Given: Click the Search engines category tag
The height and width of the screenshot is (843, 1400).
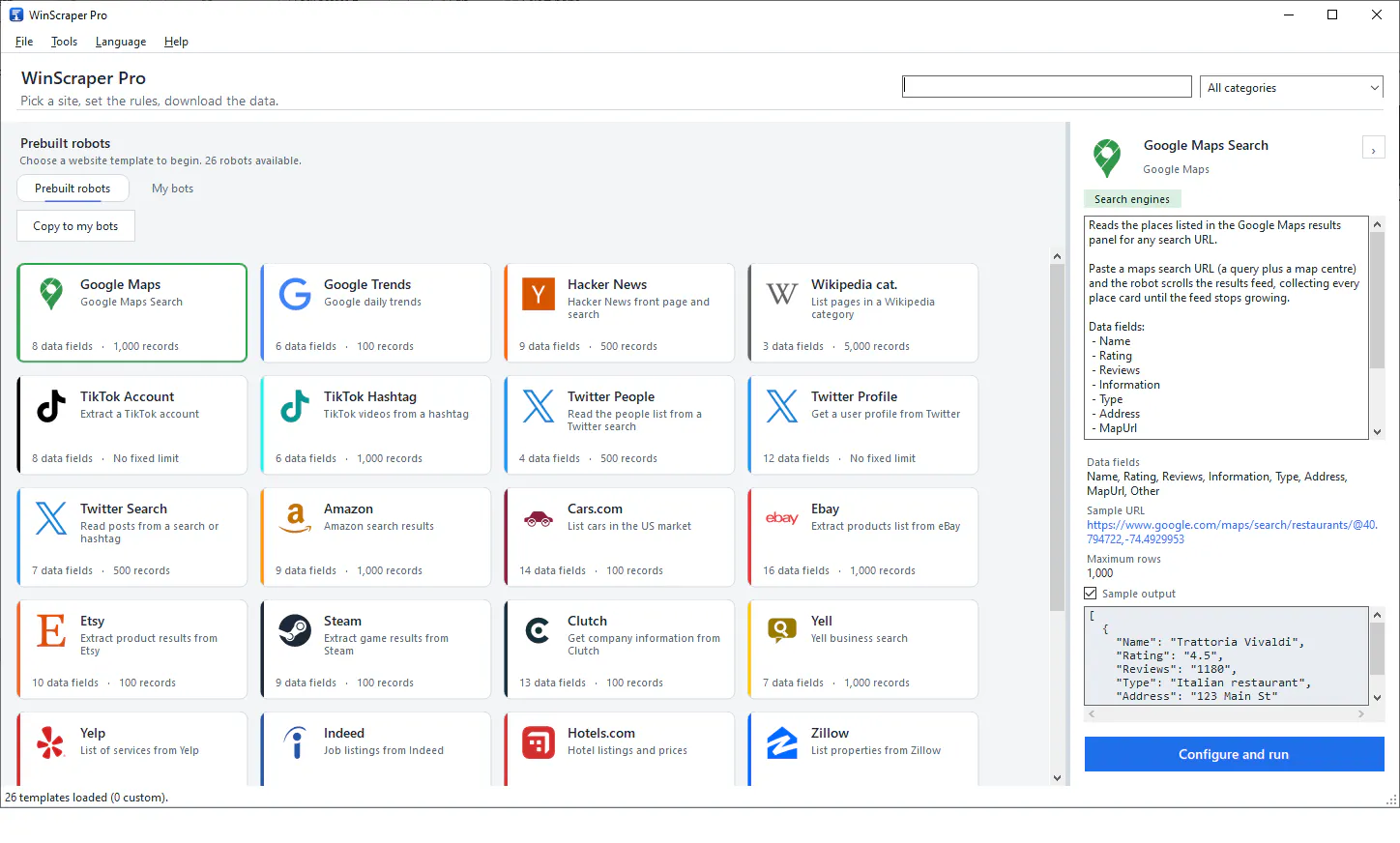Looking at the screenshot, I should coord(1132,199).
